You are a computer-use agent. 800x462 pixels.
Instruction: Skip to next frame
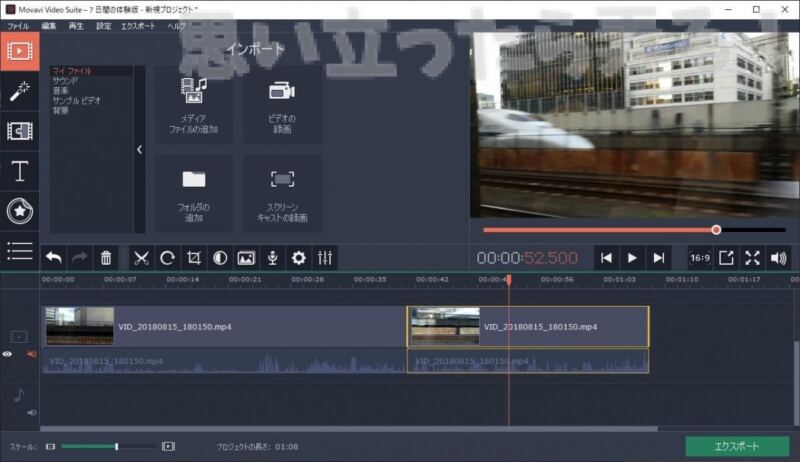tap(659, 258)
